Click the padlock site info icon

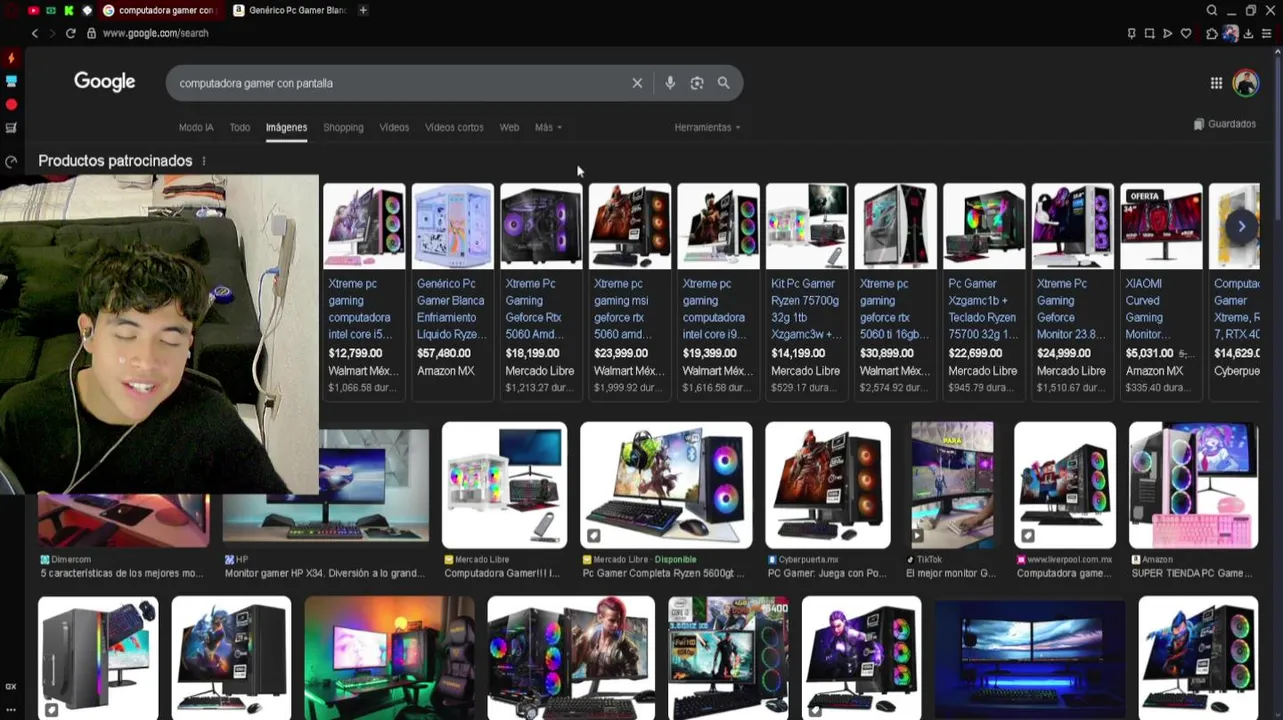click(91, 33)
